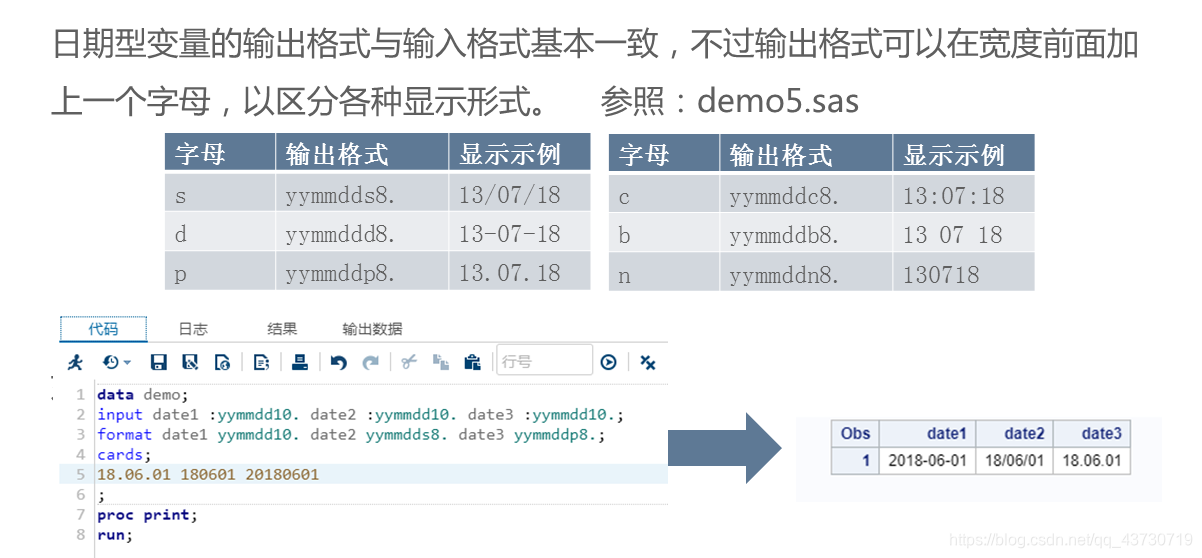1202x558 pixels.
Task: Click the date2 column header in results
Action: [x=1014, y=433]
